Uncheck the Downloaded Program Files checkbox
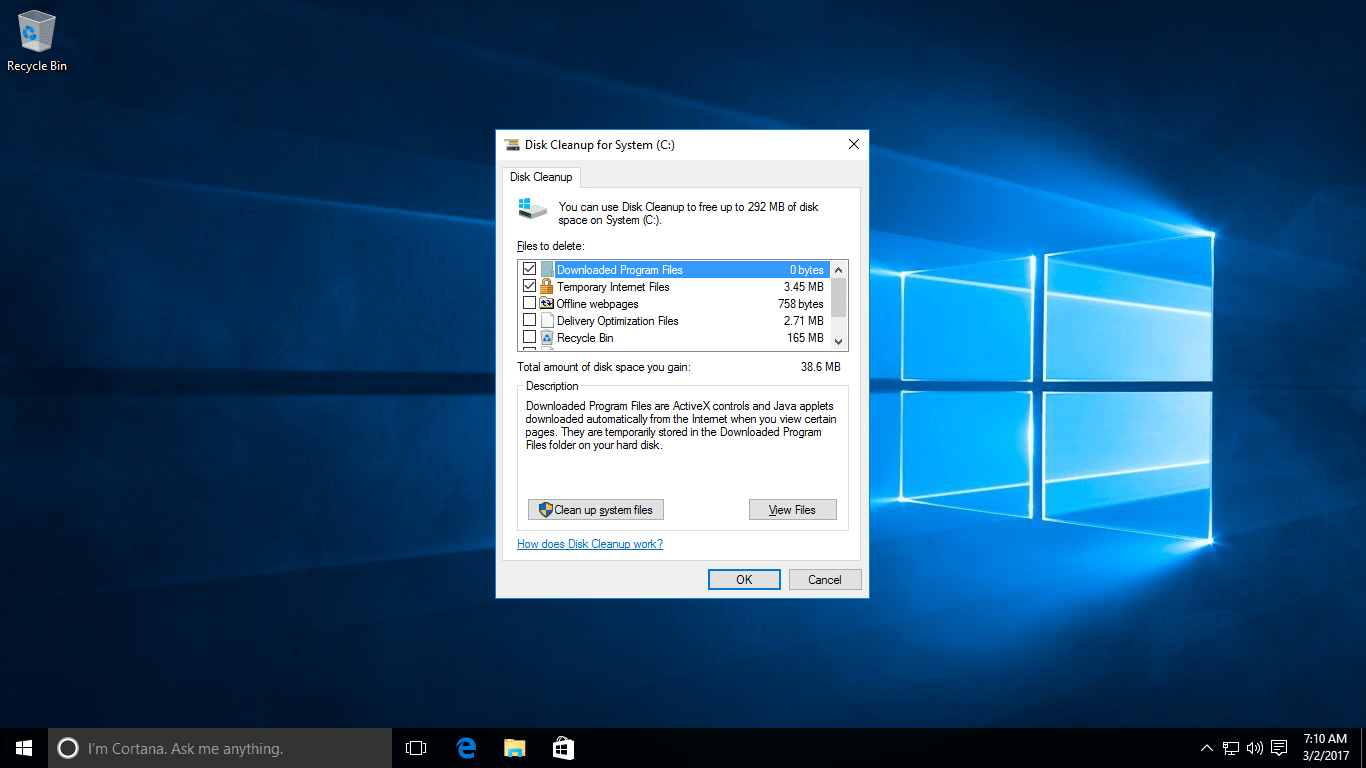This screenshot has width=1366, height=768. pyautogui.click(x=530, y=268)
